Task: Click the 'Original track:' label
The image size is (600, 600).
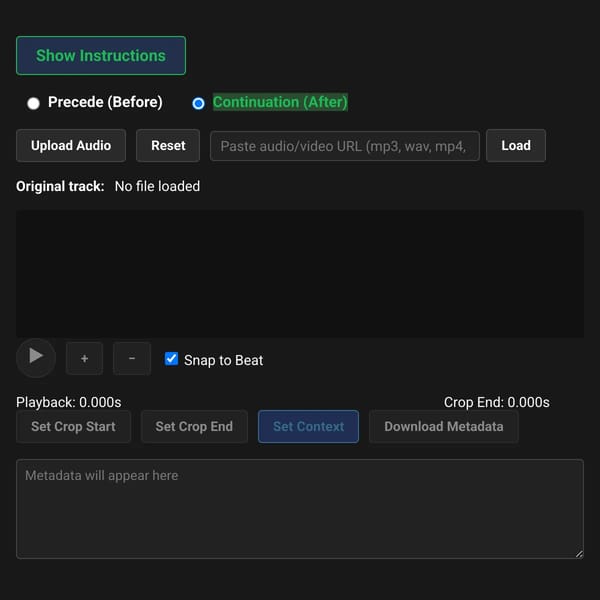Action: coord(60,186)
